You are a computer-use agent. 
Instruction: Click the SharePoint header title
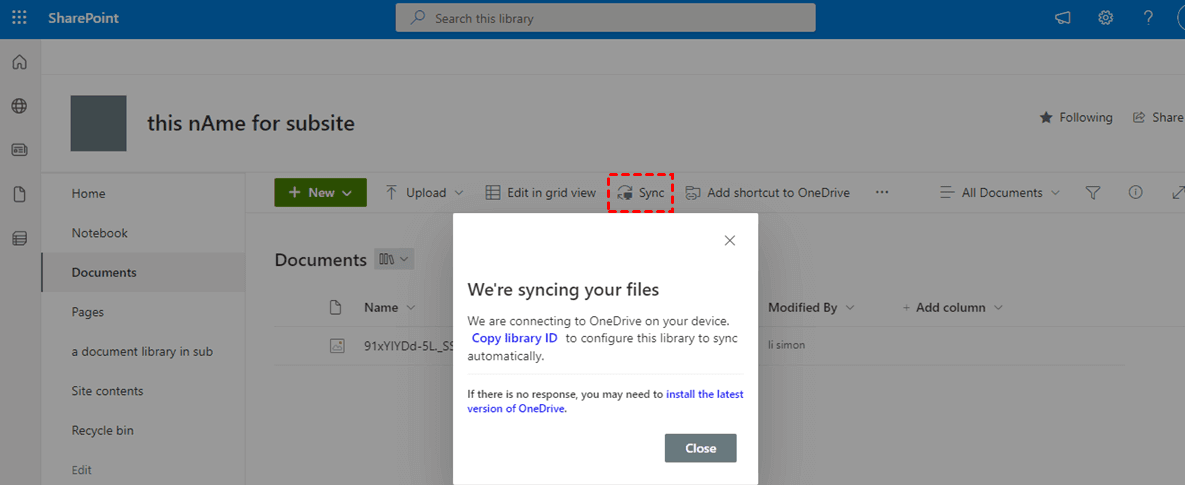(83, 17)
